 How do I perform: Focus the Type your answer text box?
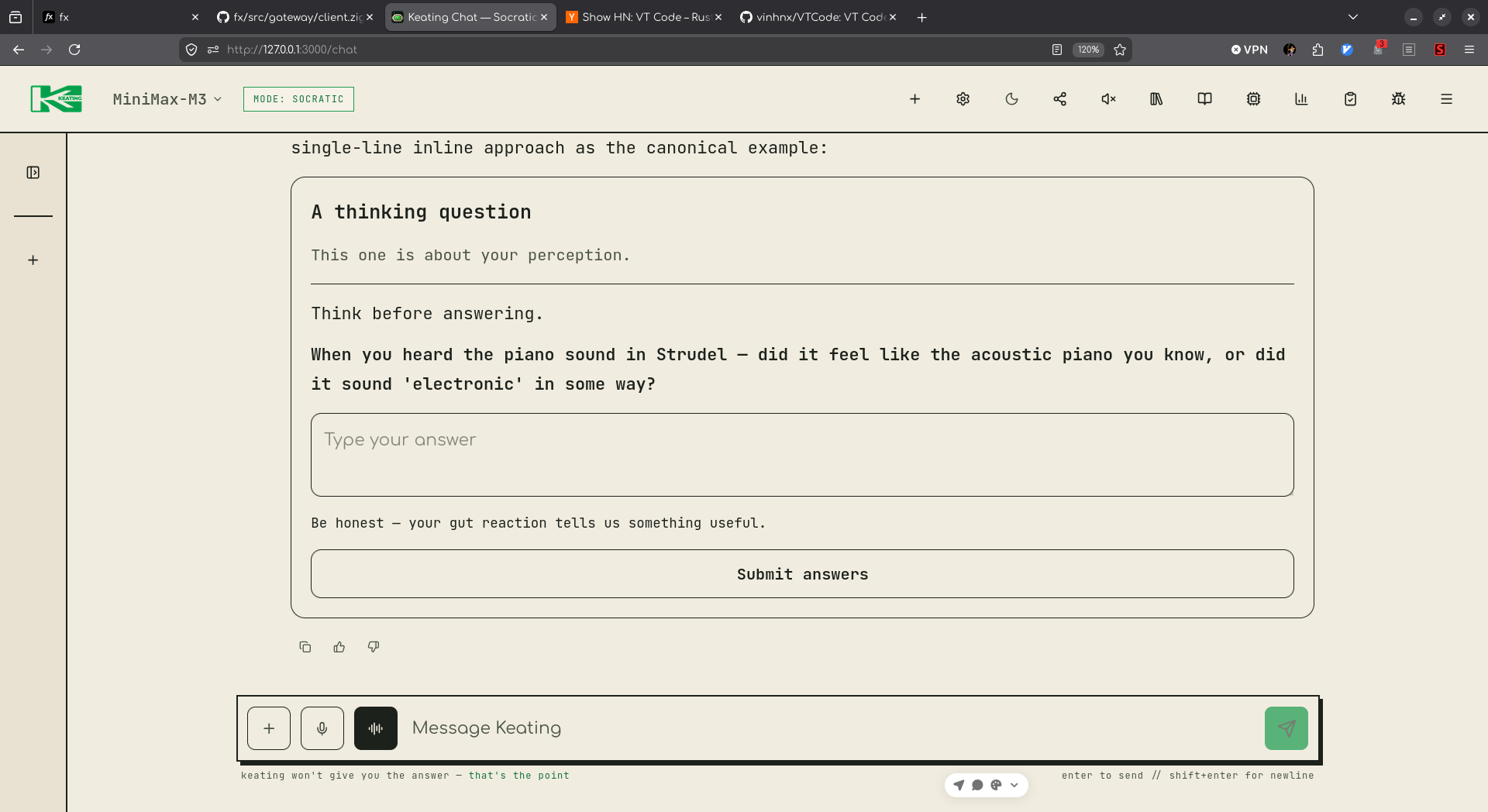coord(802,455)
